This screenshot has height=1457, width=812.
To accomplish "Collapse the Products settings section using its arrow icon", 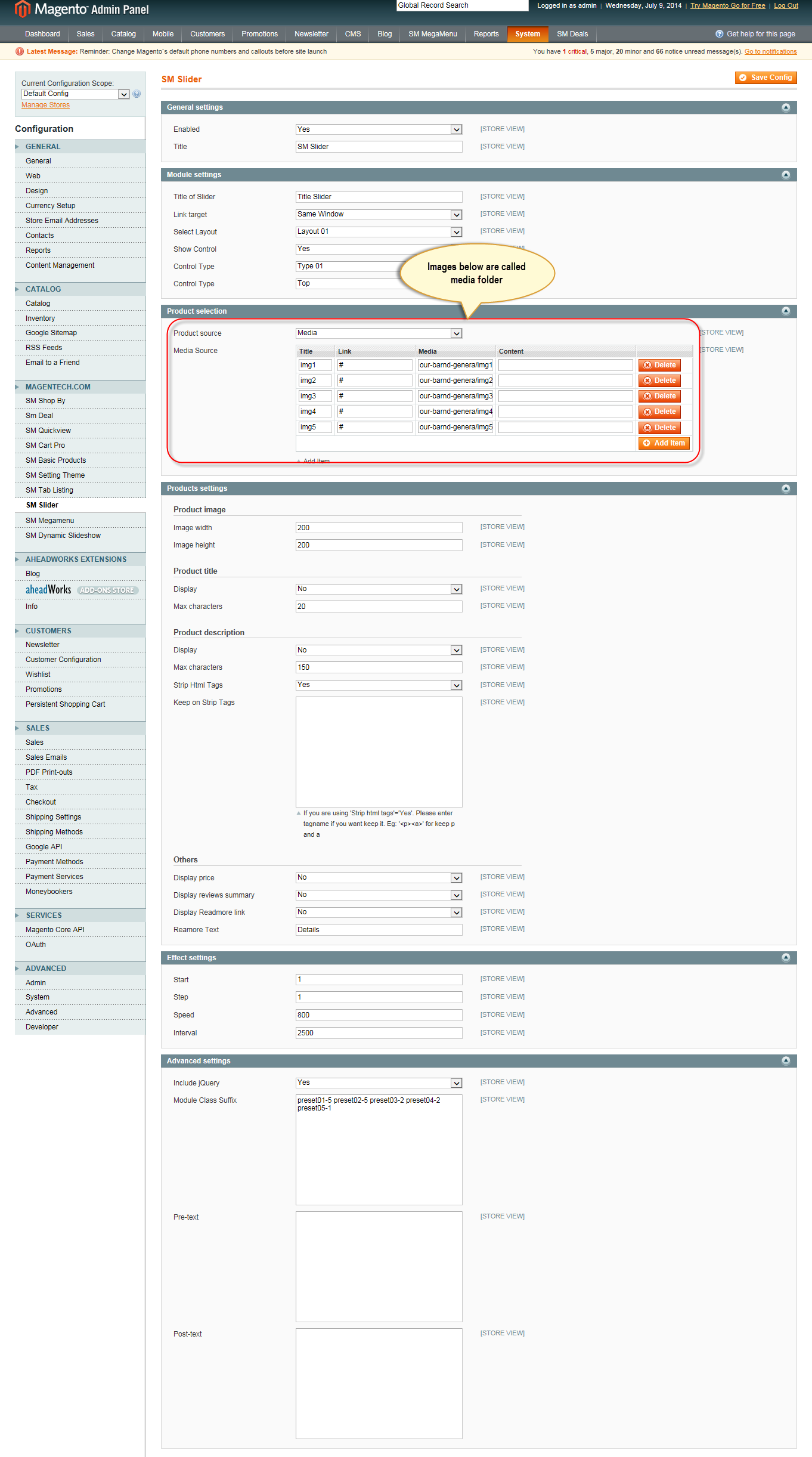I will tap(785, 488).
